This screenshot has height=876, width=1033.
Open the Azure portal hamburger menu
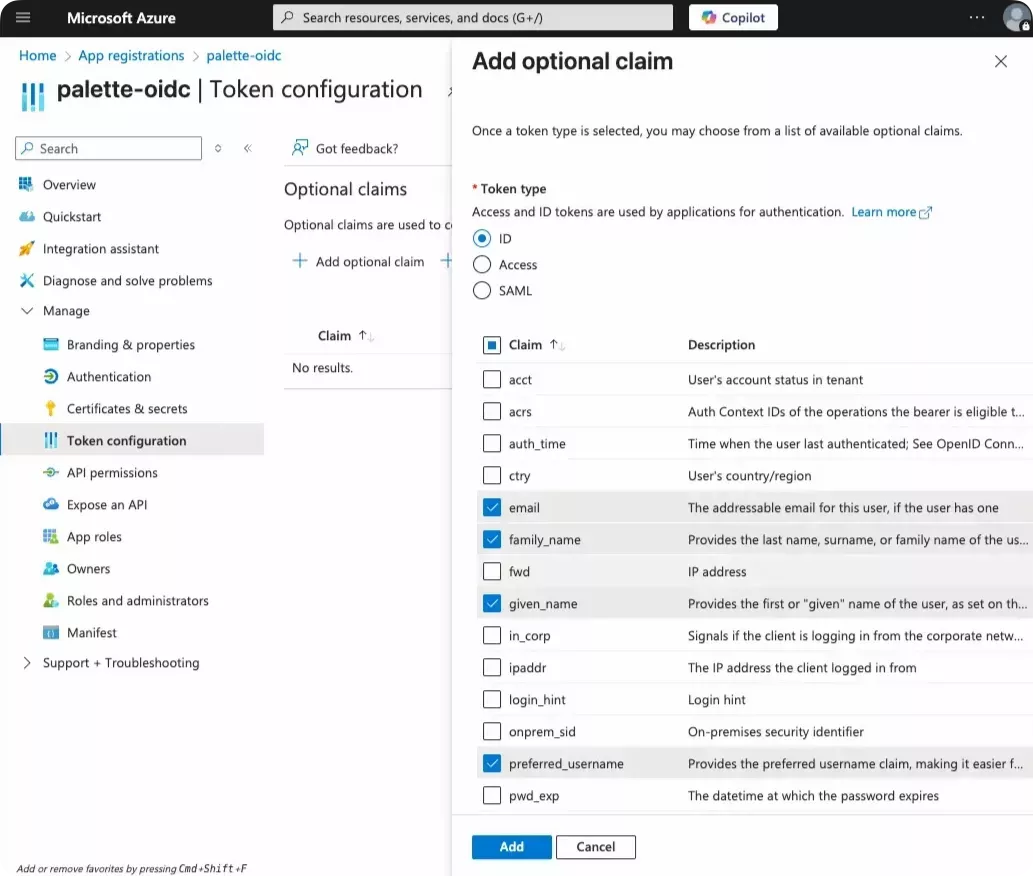click(x=23, y=17)
